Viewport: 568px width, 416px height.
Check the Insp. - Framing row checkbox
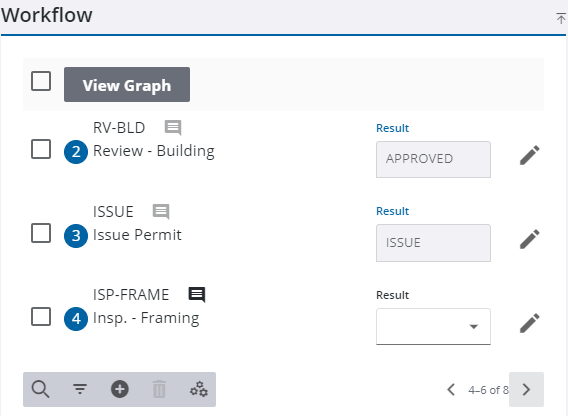41,316
